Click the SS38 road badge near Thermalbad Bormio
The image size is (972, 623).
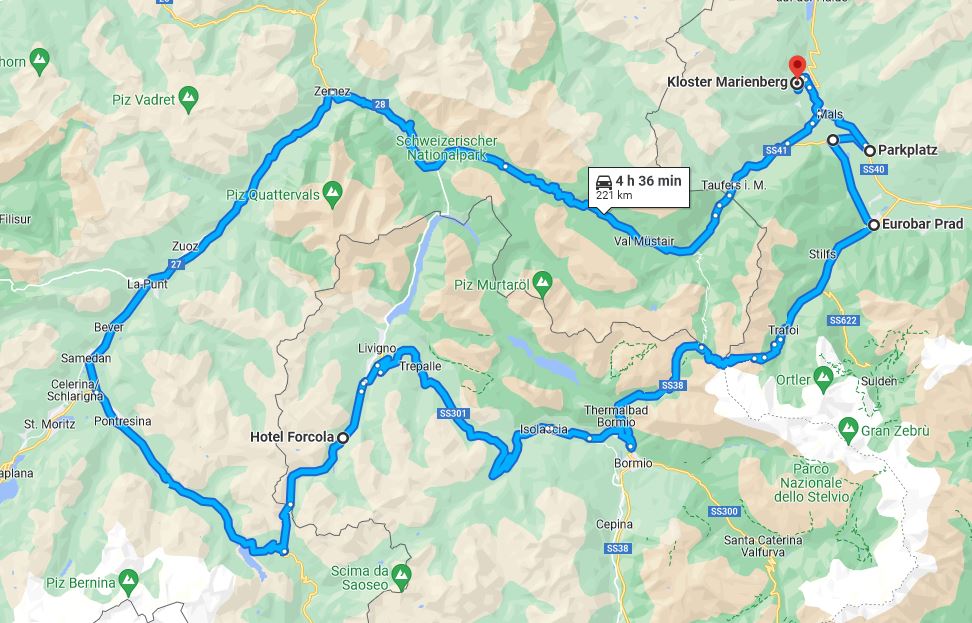672,386
